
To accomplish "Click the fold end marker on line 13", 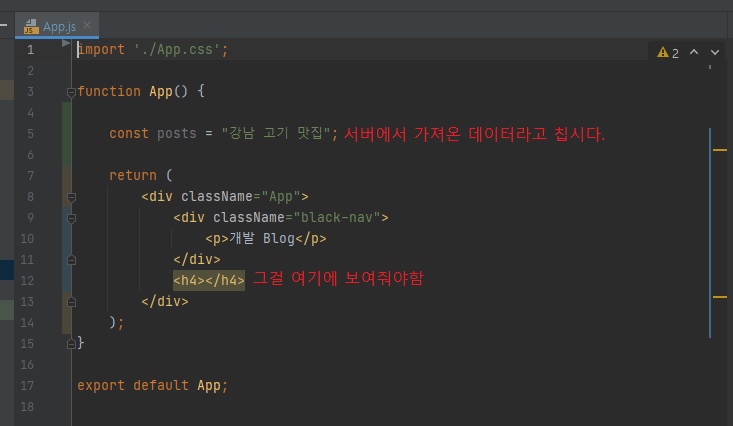I will pos(71,302).
